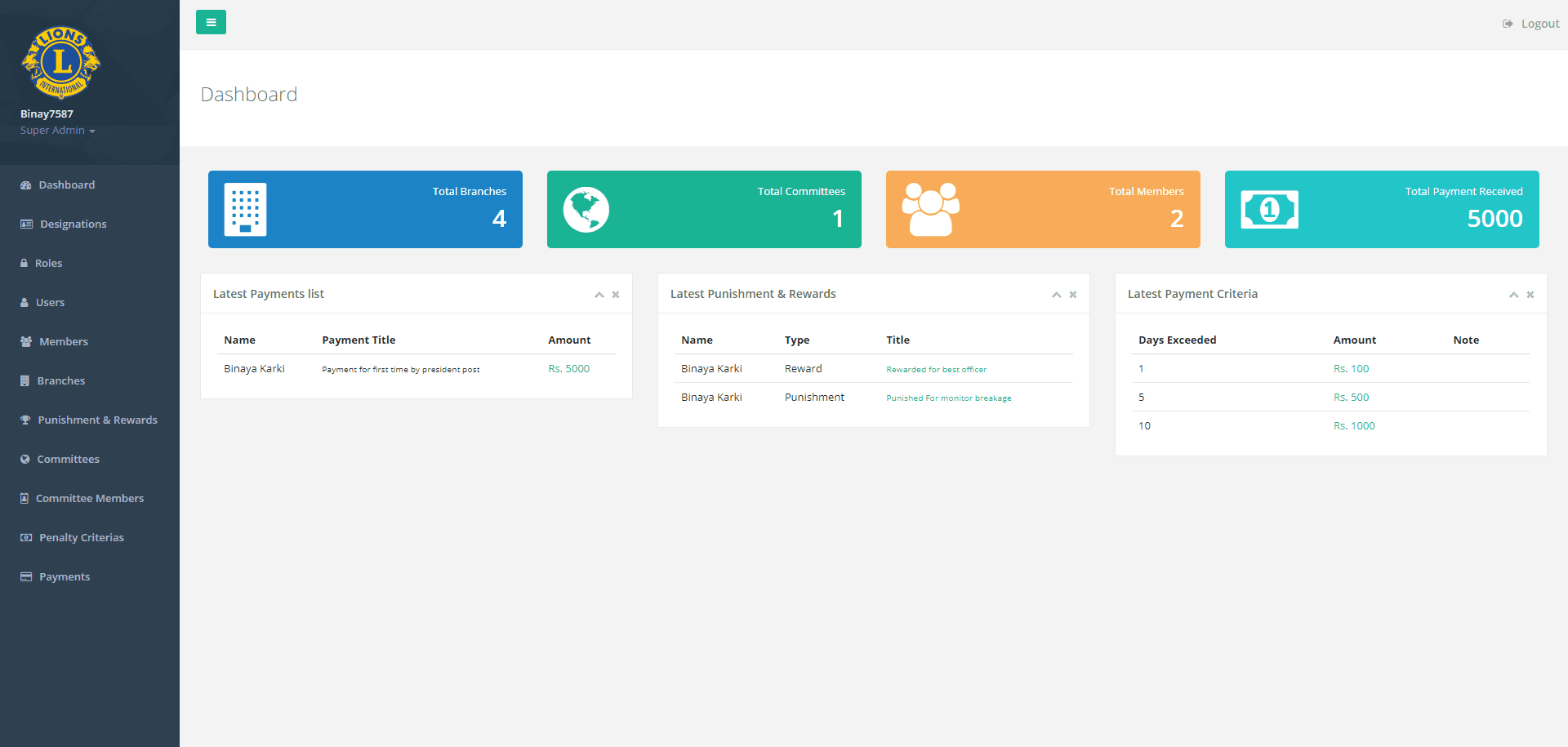This screenshot has width=1568, height=747.
Task: Click the Payments card icon in sidebar
Action: point(26,576)
